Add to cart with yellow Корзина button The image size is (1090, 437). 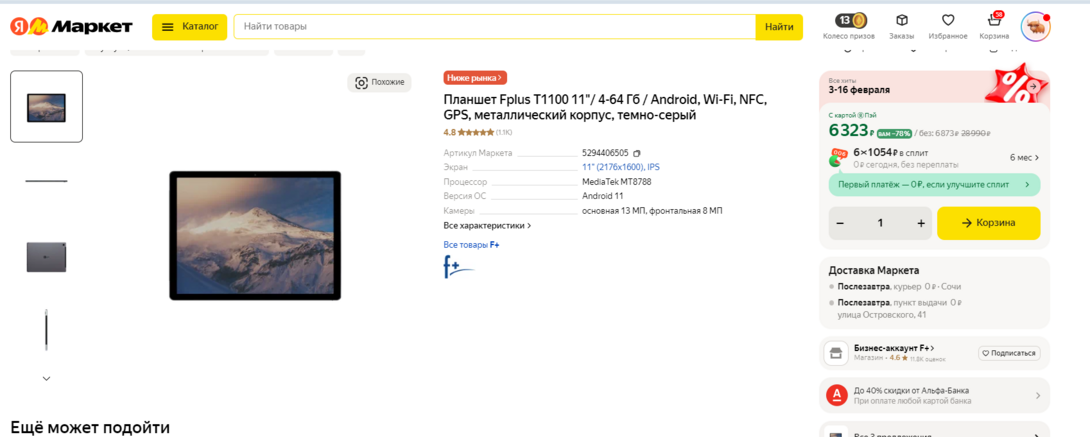(988, 223)
